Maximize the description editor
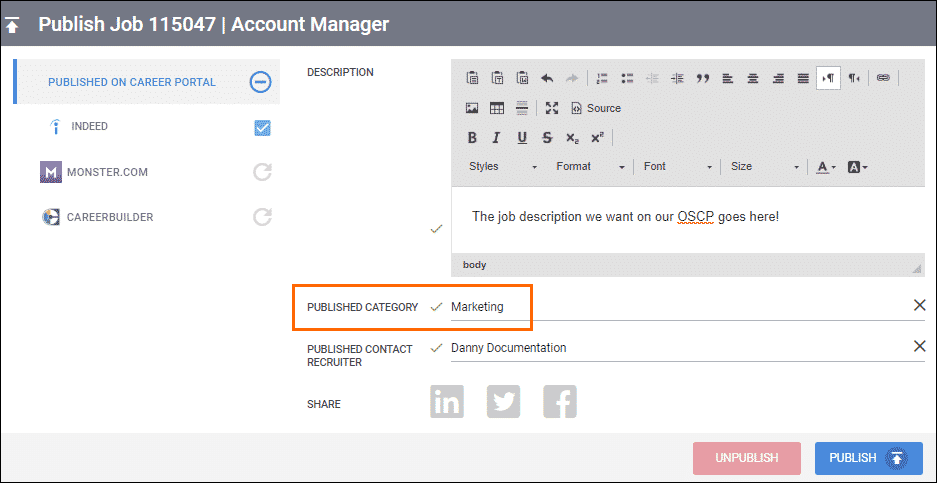The height and width of the screenshot is (483, 937). coord(552,108)
